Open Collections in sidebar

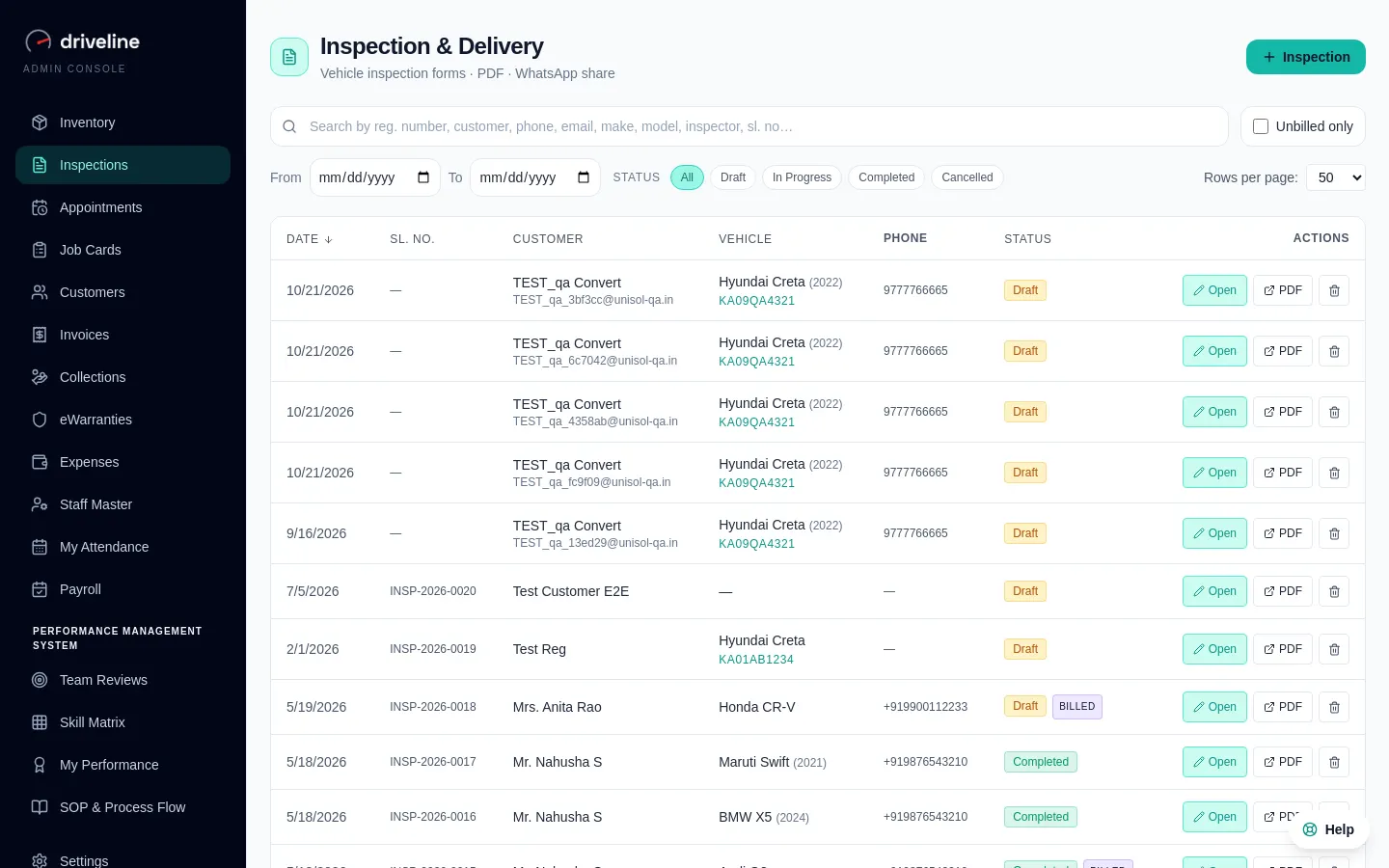[x=123, y=377]
